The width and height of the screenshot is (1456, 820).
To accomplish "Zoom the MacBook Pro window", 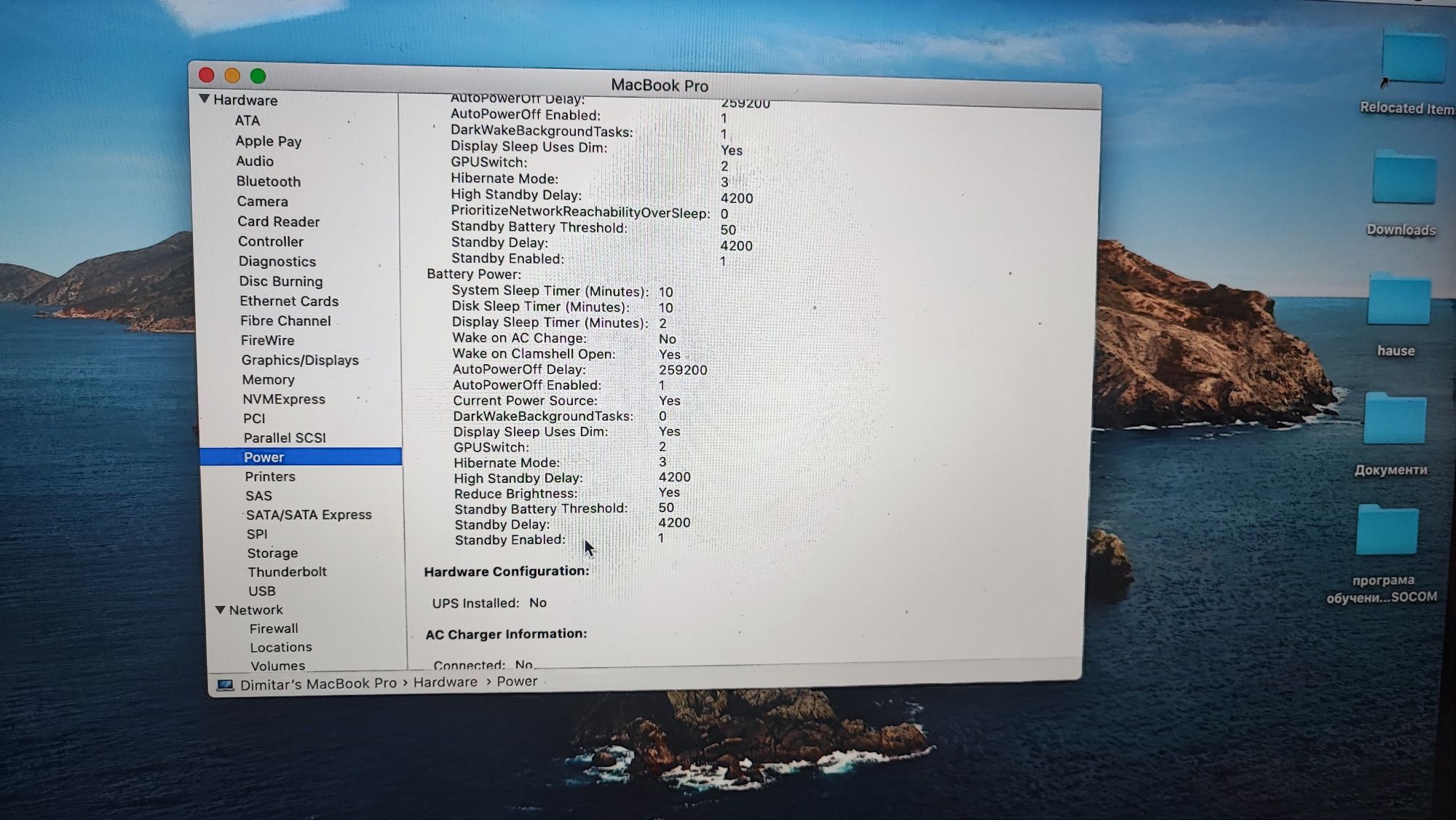I will [258, 76].
